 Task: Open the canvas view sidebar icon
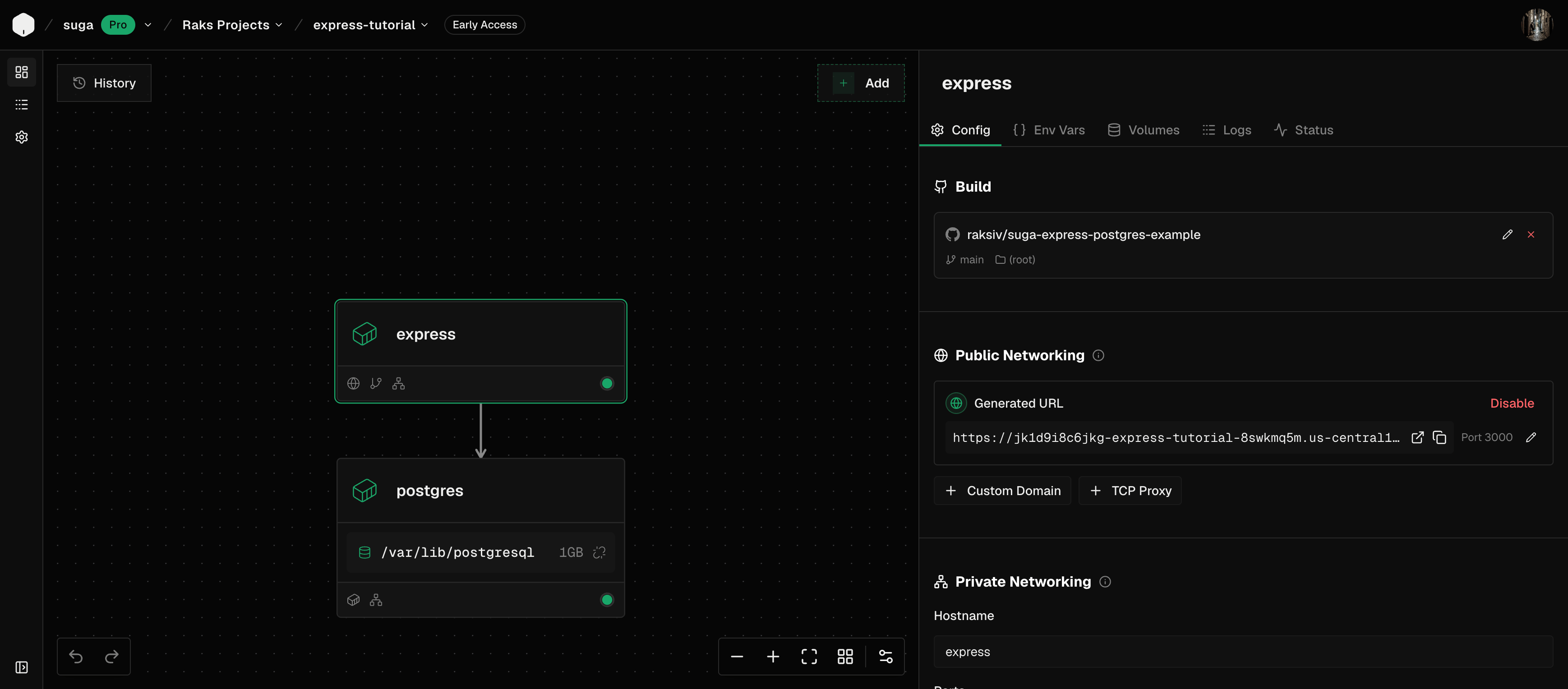21,73
